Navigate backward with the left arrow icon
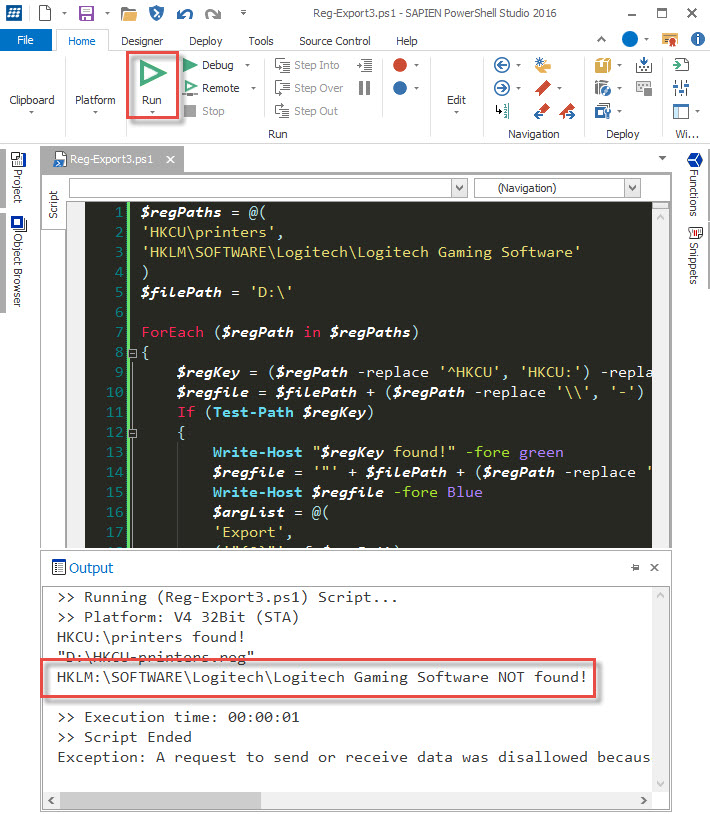The height and width of the screenshot is (814, 710). (x=501, y=65)
